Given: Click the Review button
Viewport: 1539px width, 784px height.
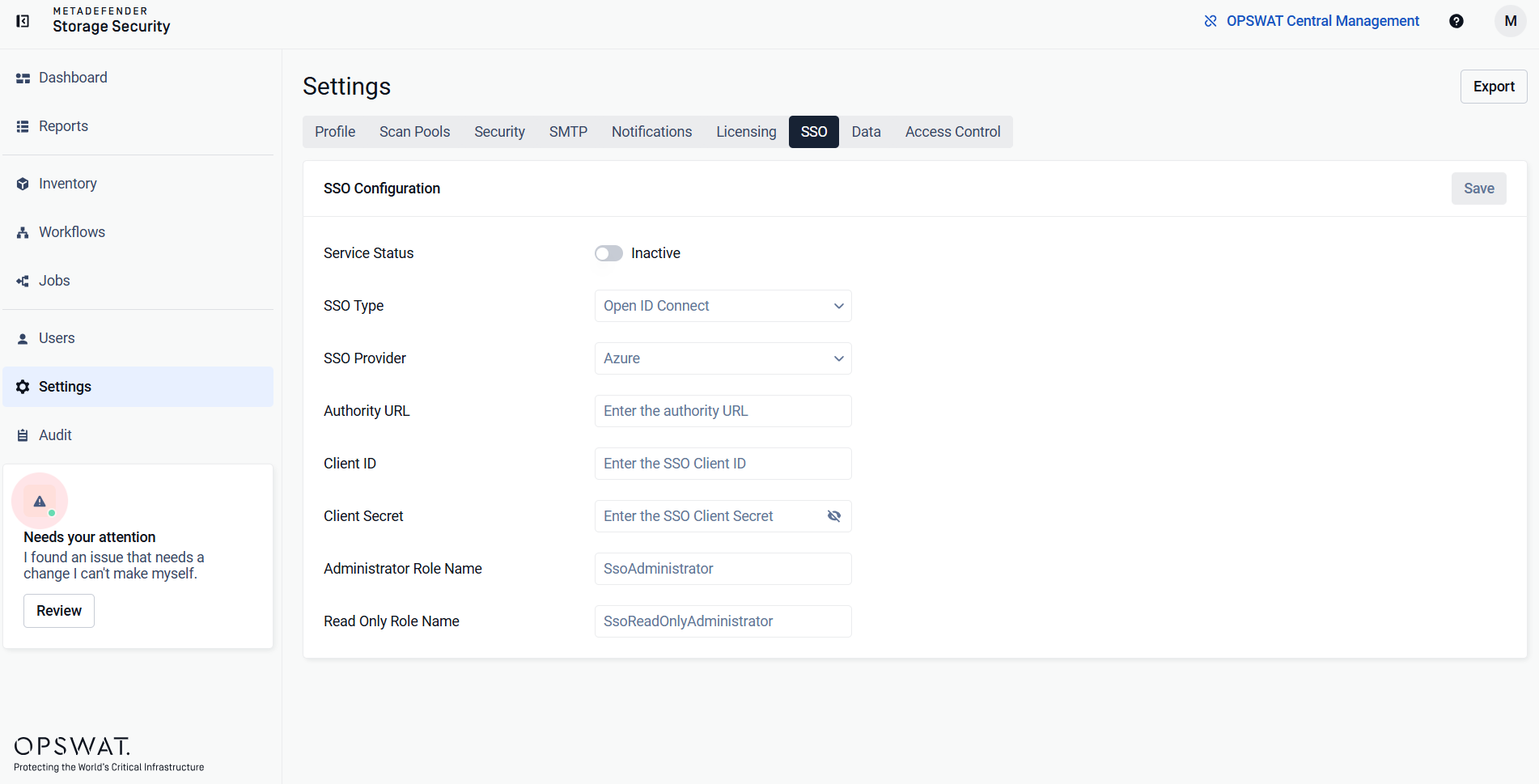Looking at the screenshot, I should [59, 611].
